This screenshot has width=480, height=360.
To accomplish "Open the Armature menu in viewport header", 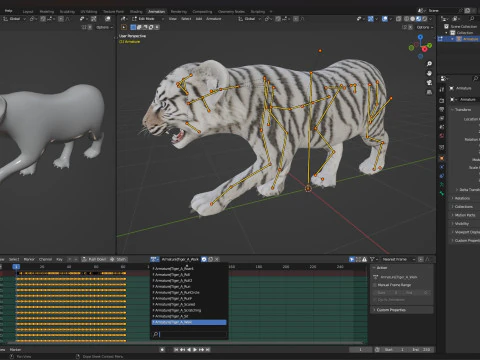I will coord(214,19).
